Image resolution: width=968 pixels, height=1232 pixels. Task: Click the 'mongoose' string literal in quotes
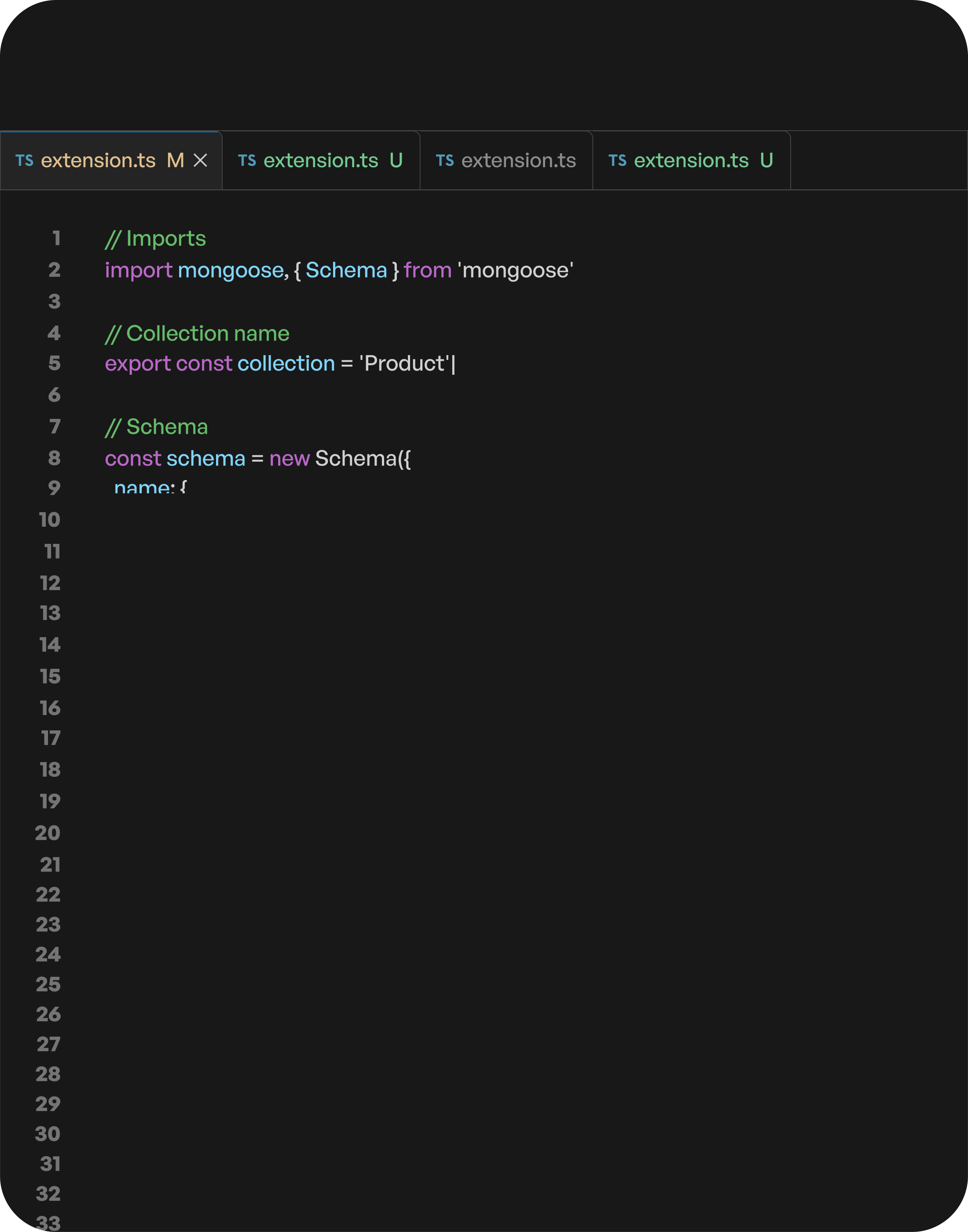tap(515, 270)
